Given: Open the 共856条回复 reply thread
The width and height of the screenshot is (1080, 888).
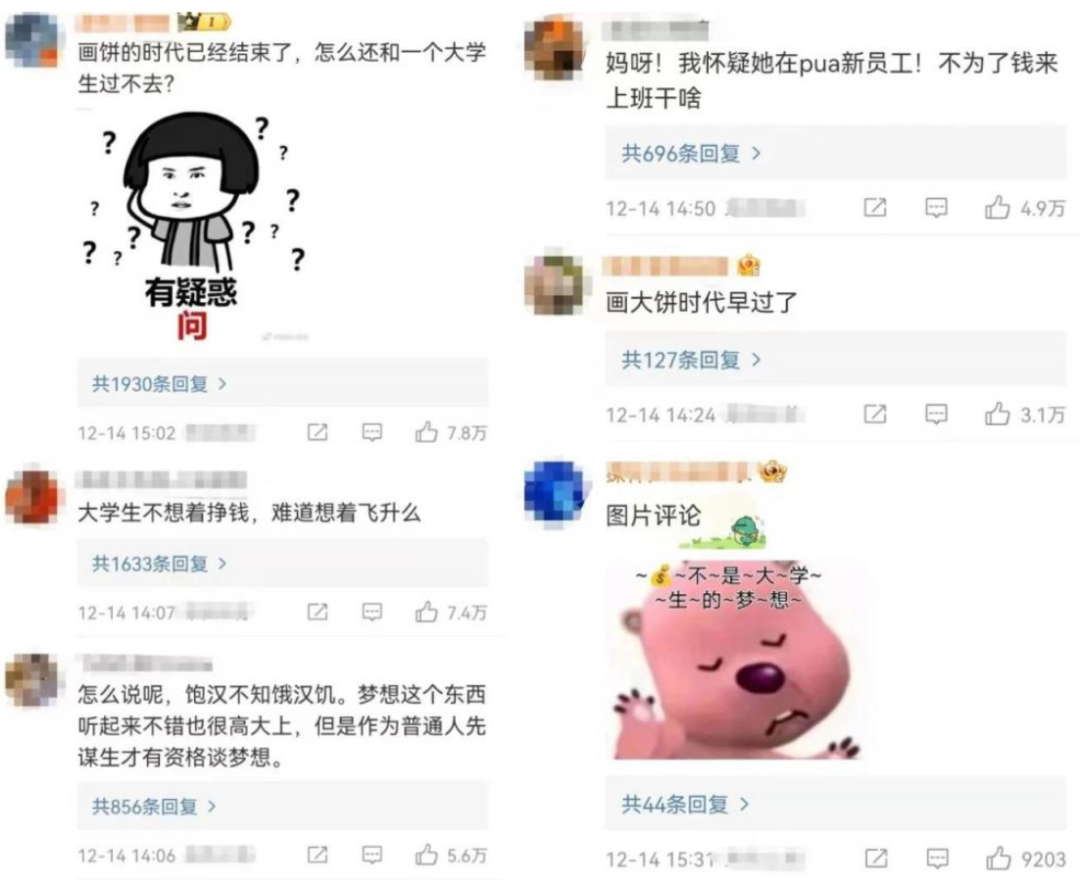Looking at the screenshot, I should (x=282, y=806).
